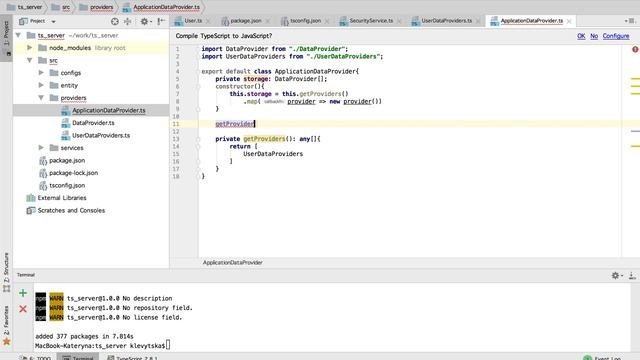This screenshot has width=640, height=360.
Task: Click the TypeScript file icon beside ApplicationDataProvider.ts in tree
Action: coord(65,111)
